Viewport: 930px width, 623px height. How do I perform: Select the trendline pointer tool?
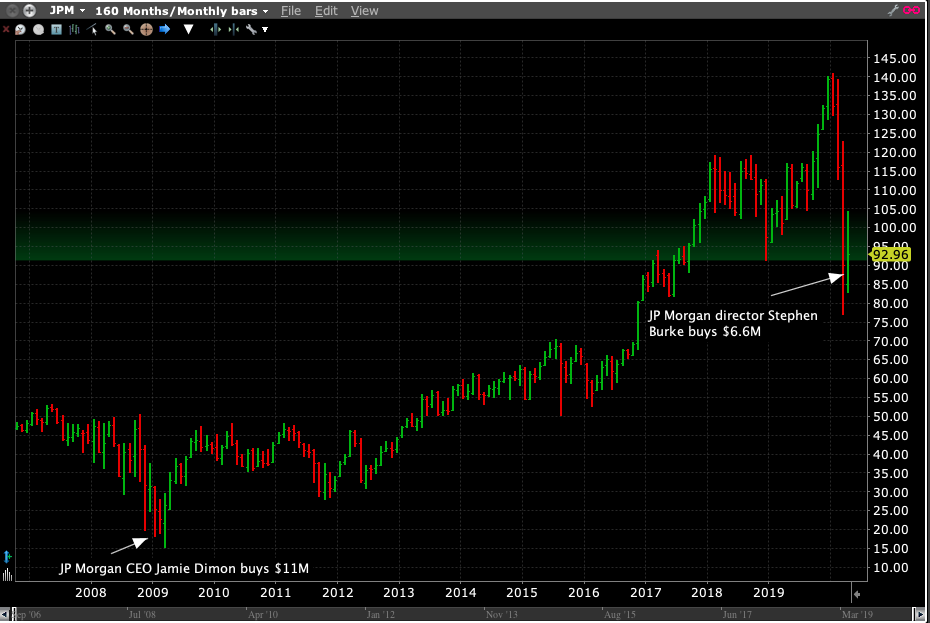coord(92,29)
